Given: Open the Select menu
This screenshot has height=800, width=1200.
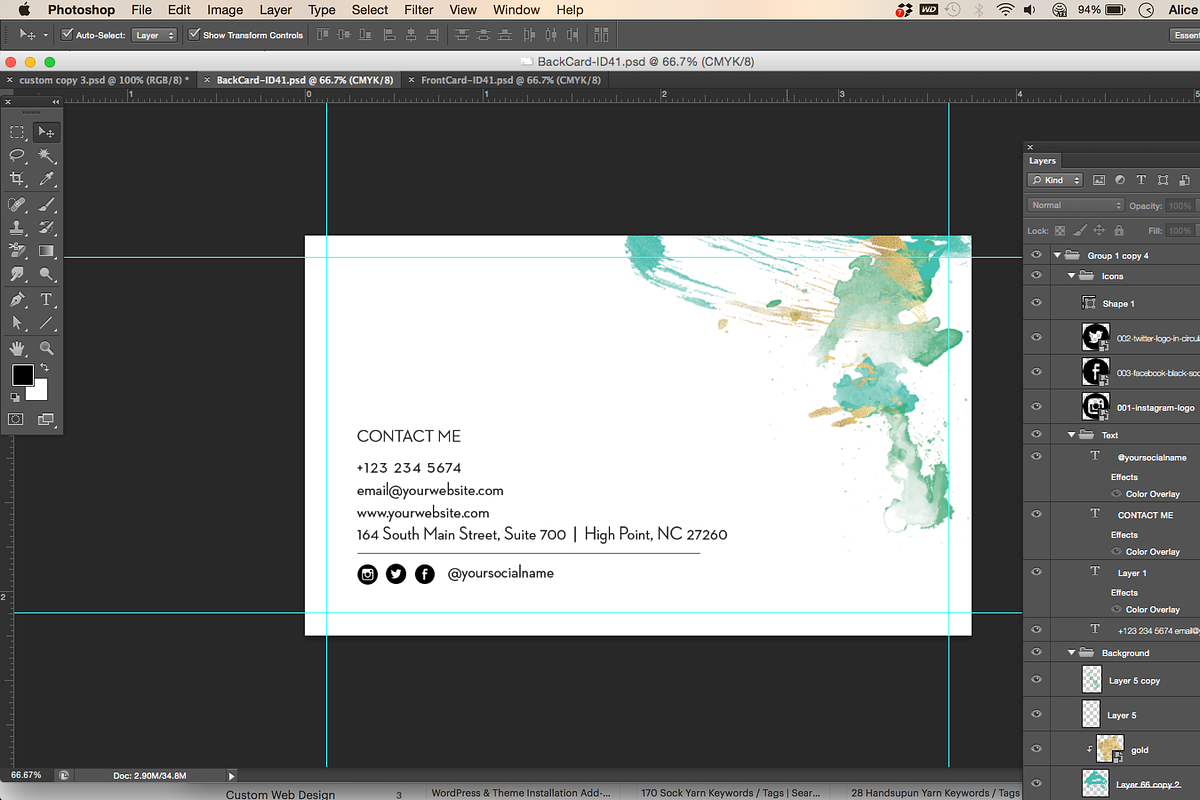Looking at the screenshot, I should pos(370,10).
